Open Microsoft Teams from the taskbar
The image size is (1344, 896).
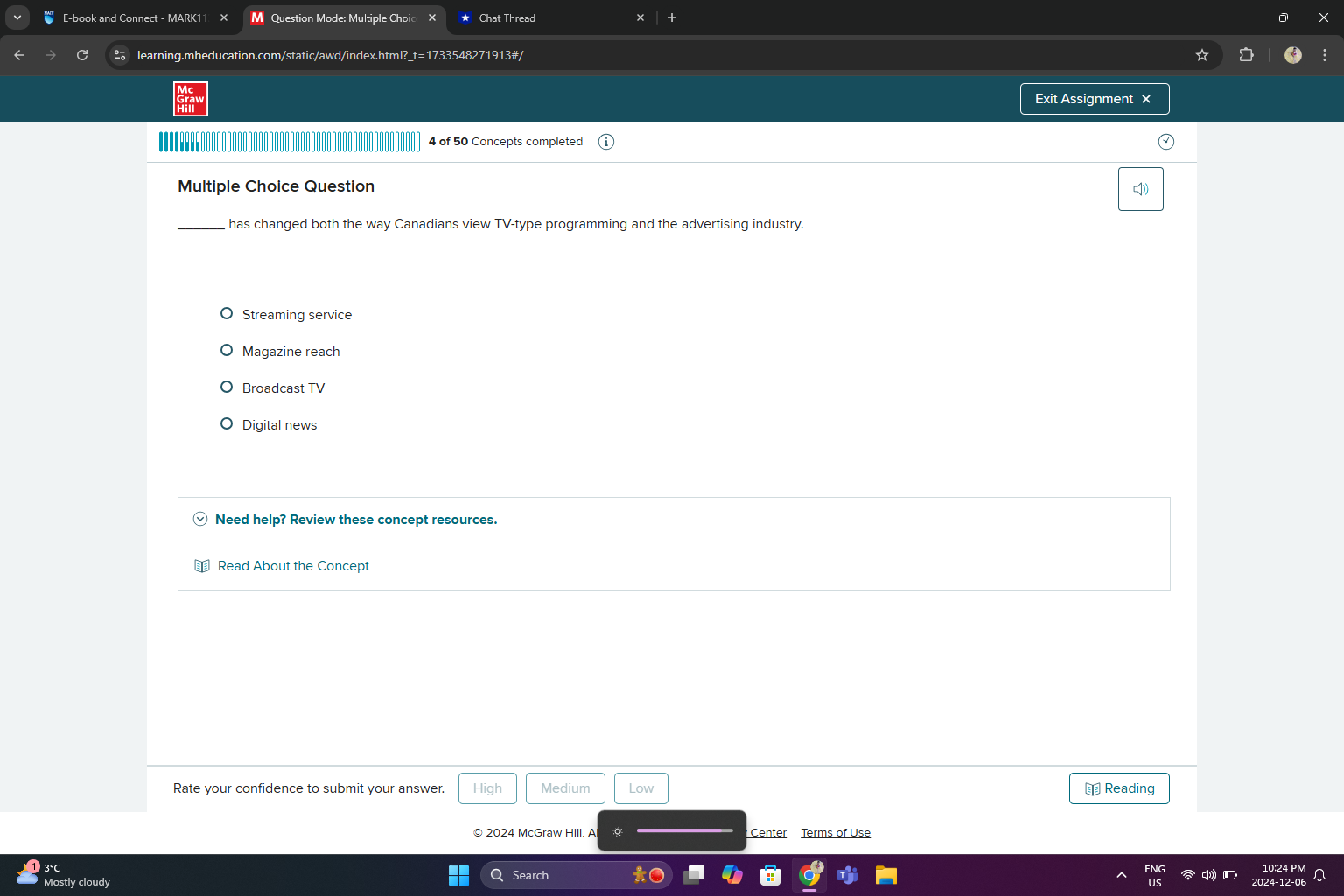coord(848,875)
